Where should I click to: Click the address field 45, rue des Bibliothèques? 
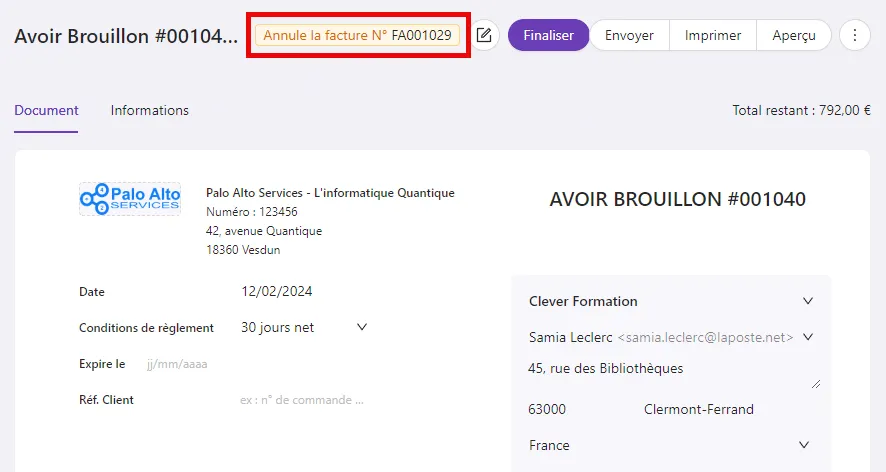point(672,374)
